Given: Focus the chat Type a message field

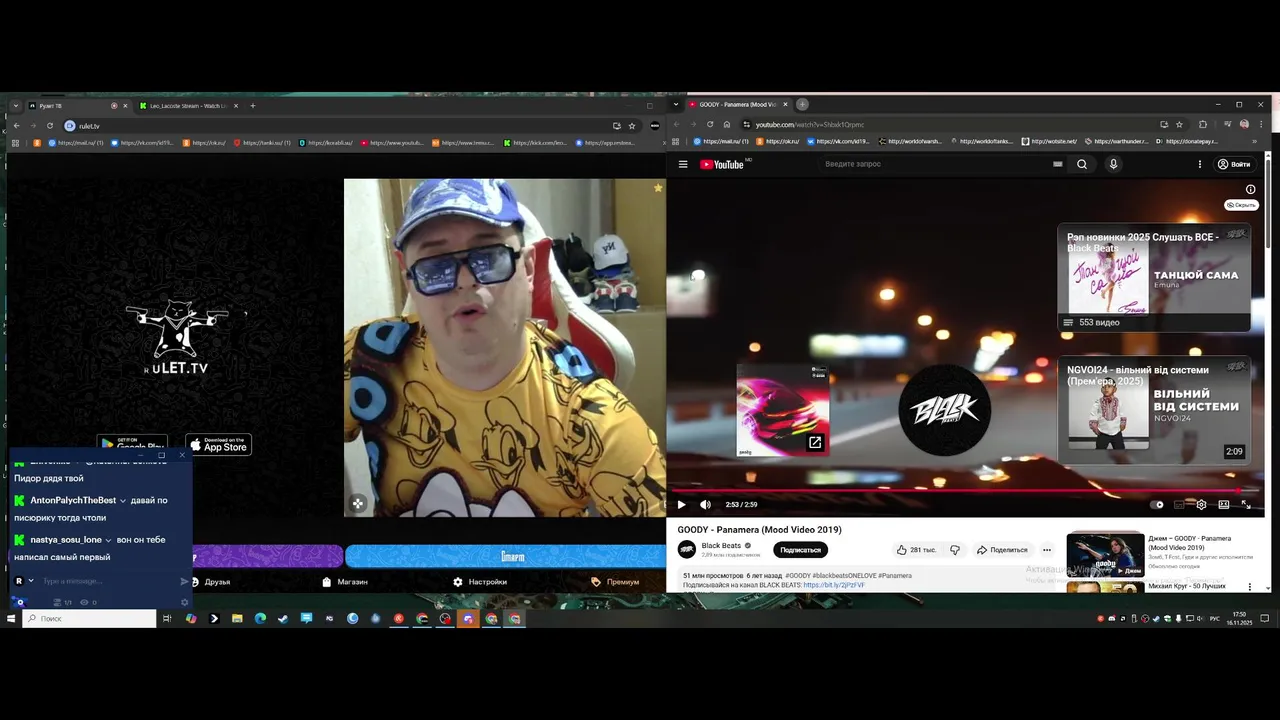Looking at the screenshot, I should click(x=108, y=581).
